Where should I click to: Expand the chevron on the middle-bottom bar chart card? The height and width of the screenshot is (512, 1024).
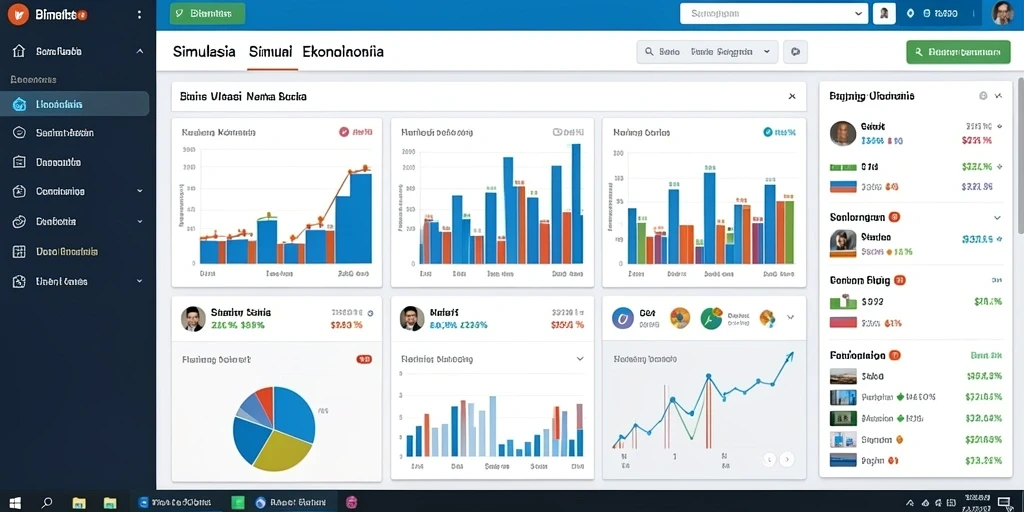579,359
